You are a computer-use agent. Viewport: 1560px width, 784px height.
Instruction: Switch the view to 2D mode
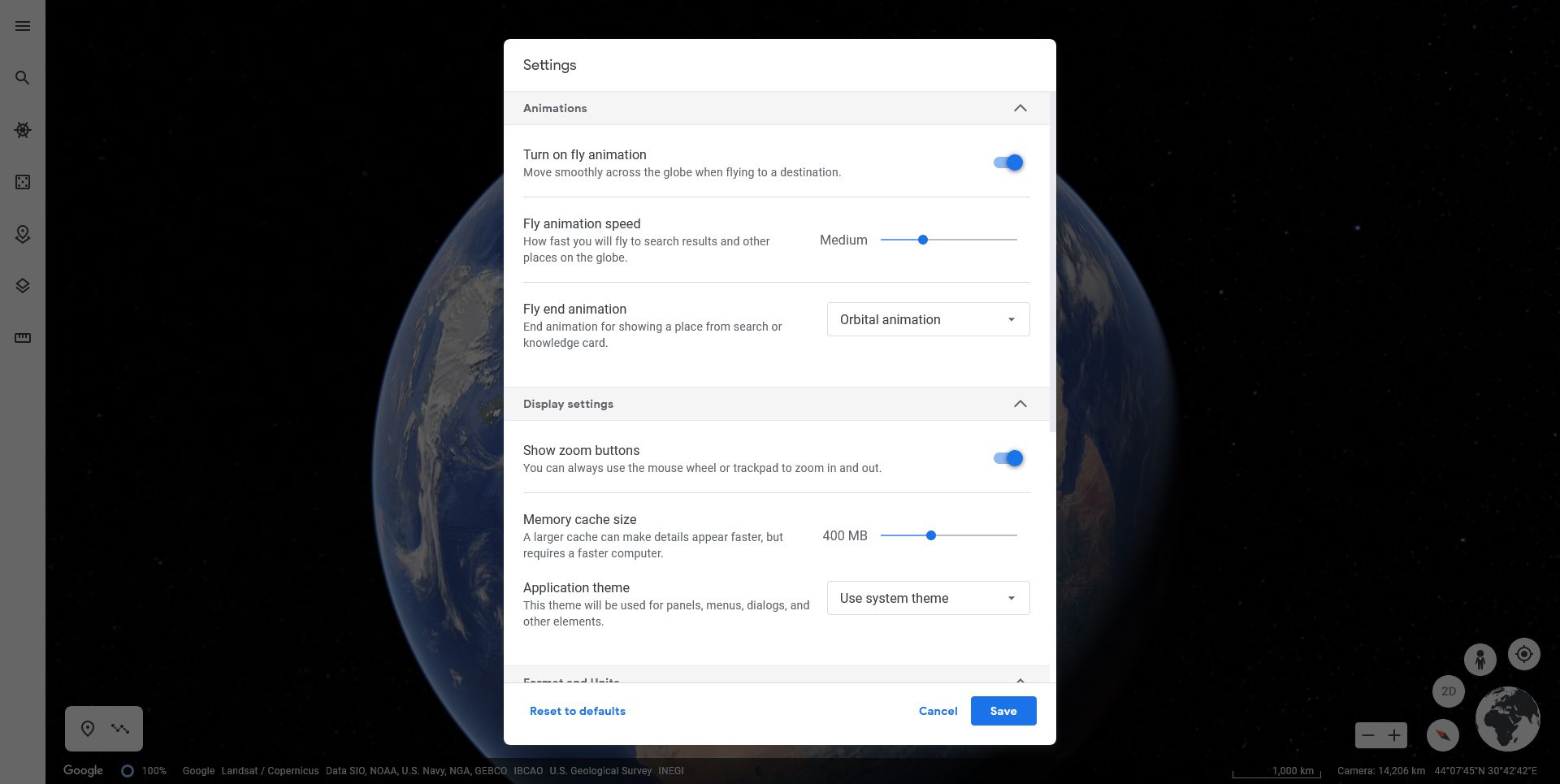[1447, 691]
